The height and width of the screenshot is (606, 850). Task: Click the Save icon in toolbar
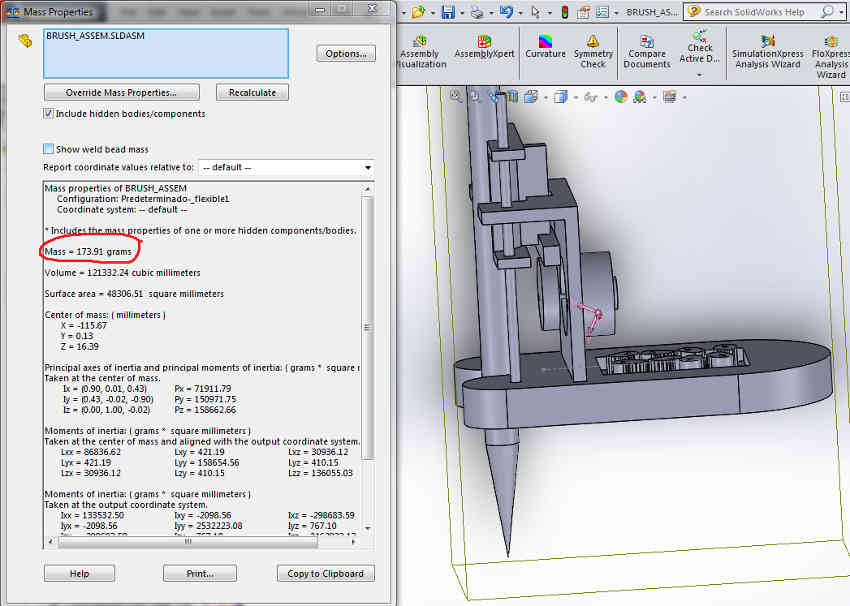[x=448, y=12]
